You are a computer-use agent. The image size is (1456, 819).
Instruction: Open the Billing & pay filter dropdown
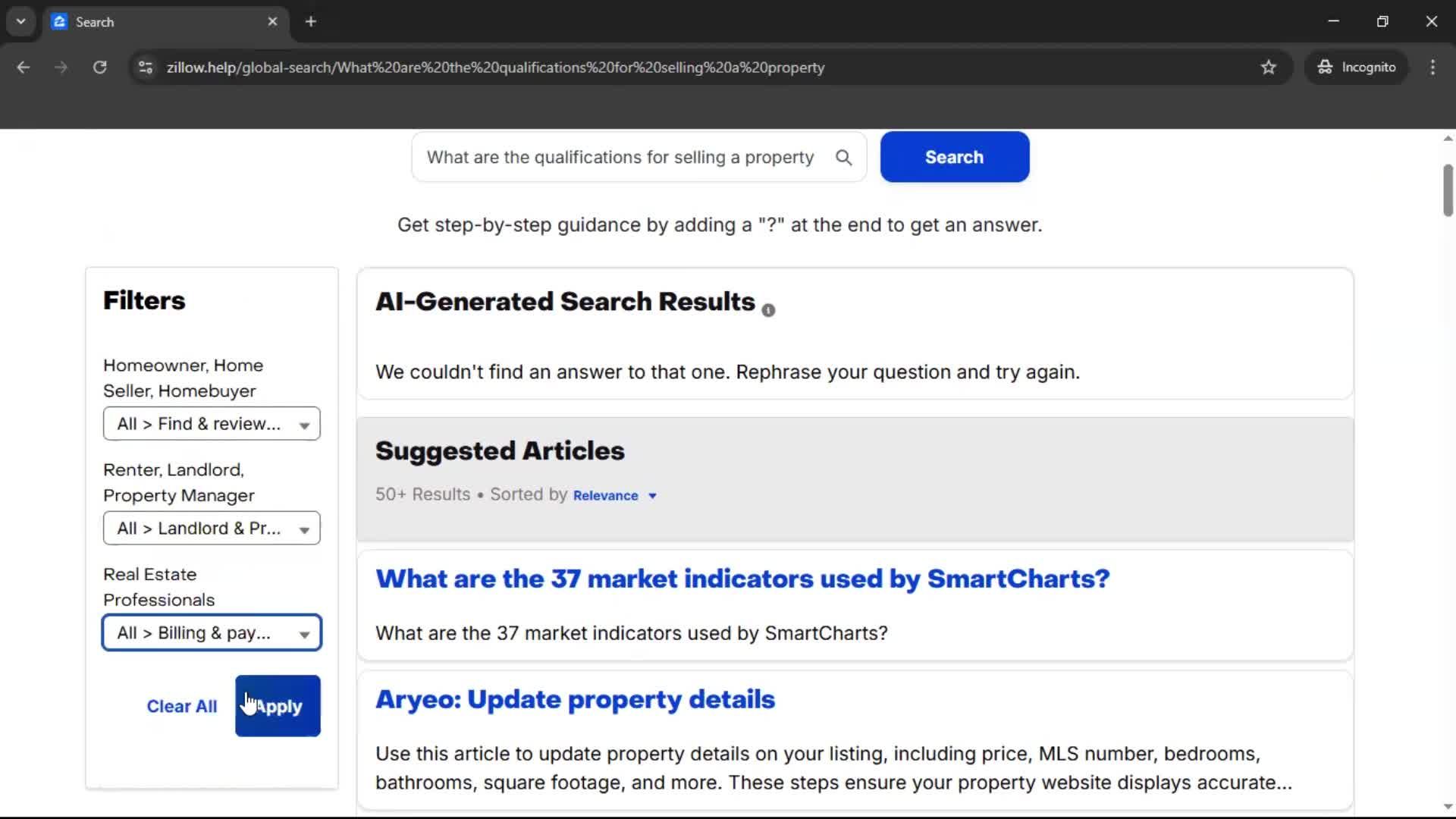coord(211,632)
